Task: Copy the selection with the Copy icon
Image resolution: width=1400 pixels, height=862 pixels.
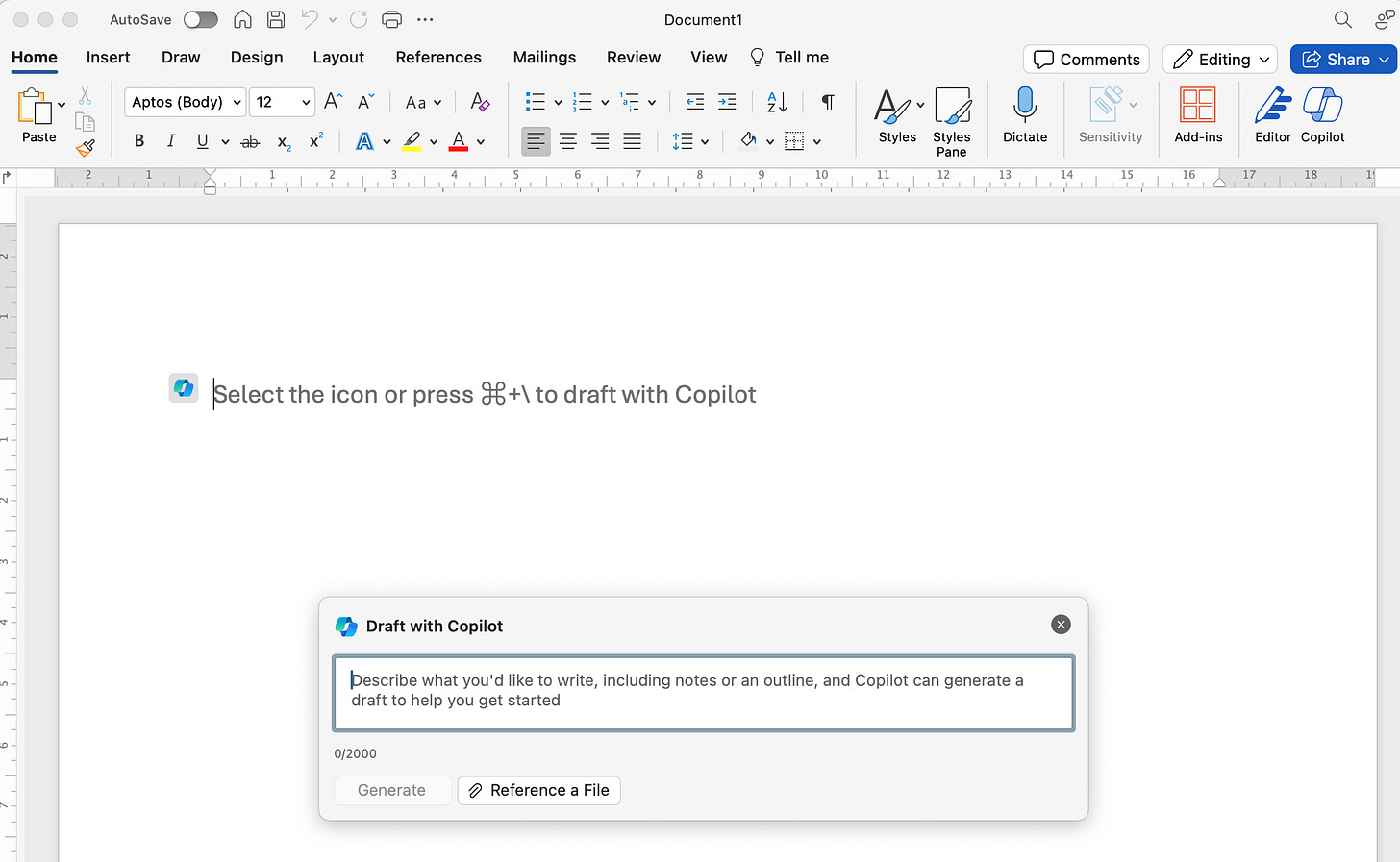Action: 85,121
